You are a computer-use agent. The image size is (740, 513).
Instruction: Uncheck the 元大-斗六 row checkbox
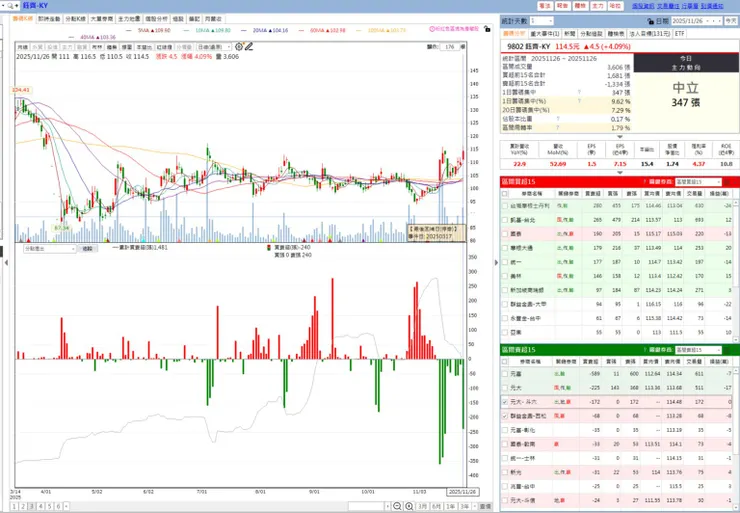(505, 402)
